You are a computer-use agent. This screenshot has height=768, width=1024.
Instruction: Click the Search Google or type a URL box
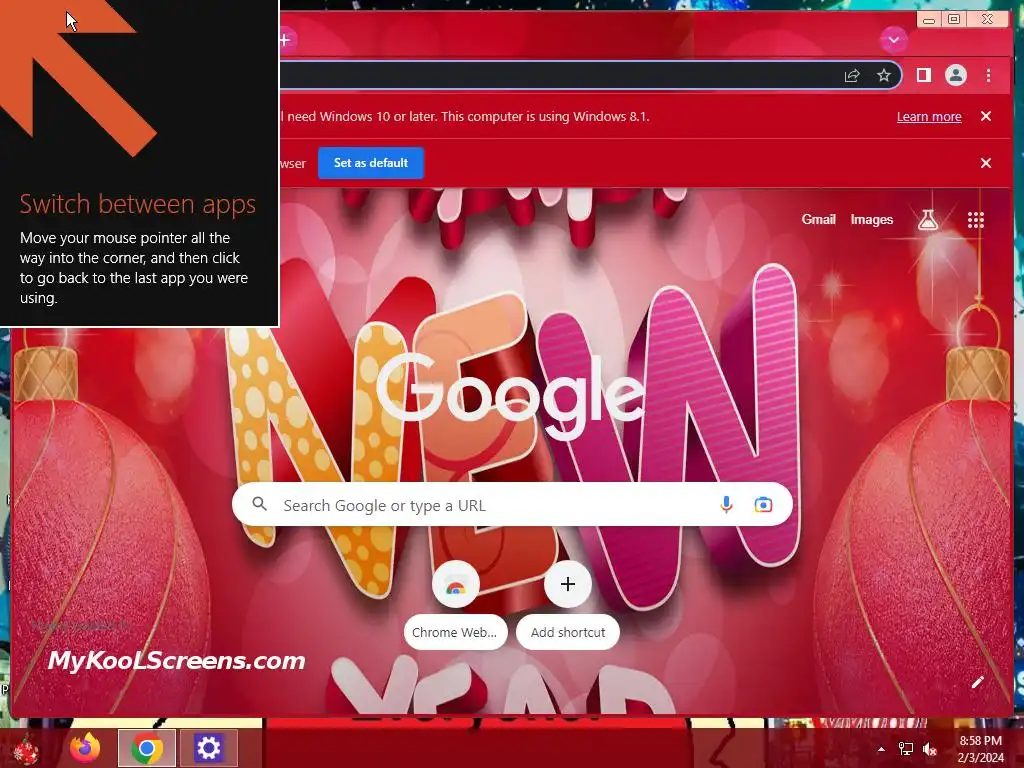(512, 505)
